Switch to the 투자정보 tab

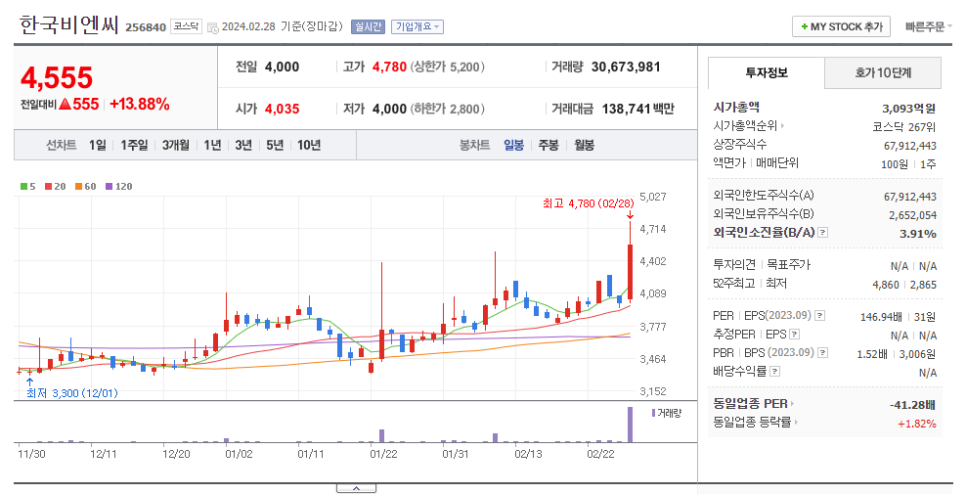point(766,73)
